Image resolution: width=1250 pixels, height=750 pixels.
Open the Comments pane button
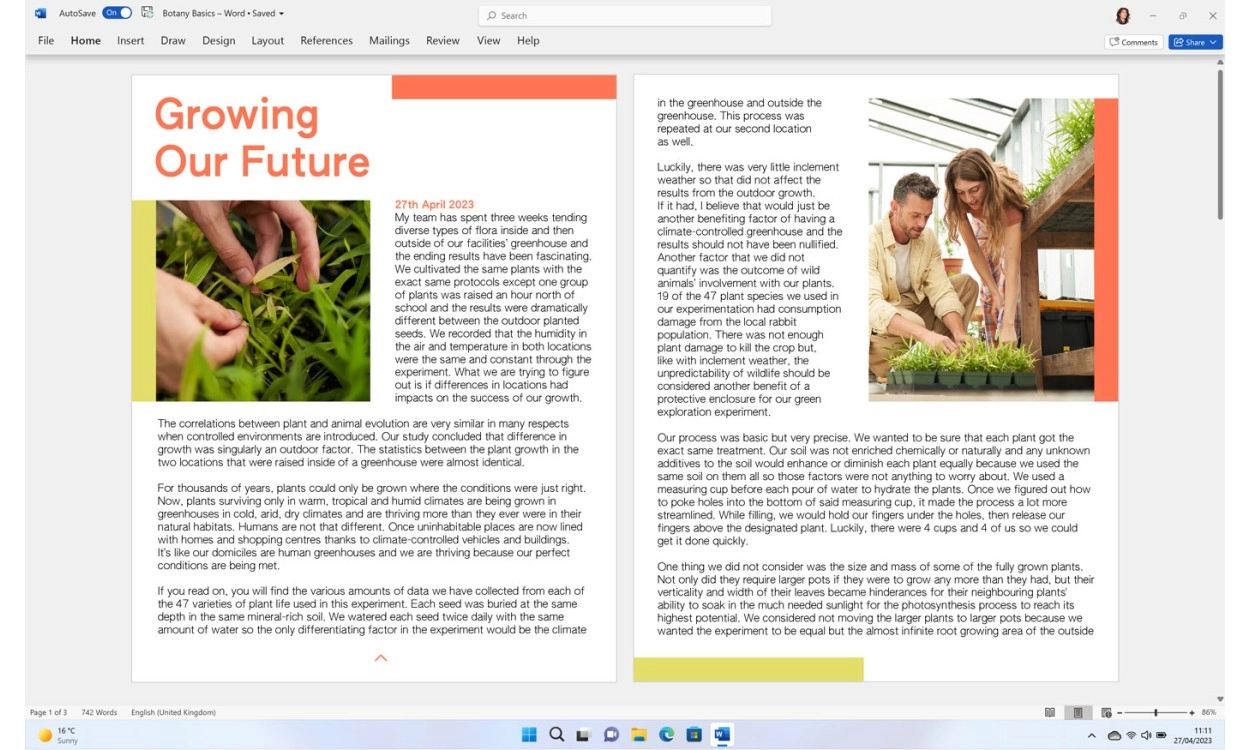pos(1133,42)
